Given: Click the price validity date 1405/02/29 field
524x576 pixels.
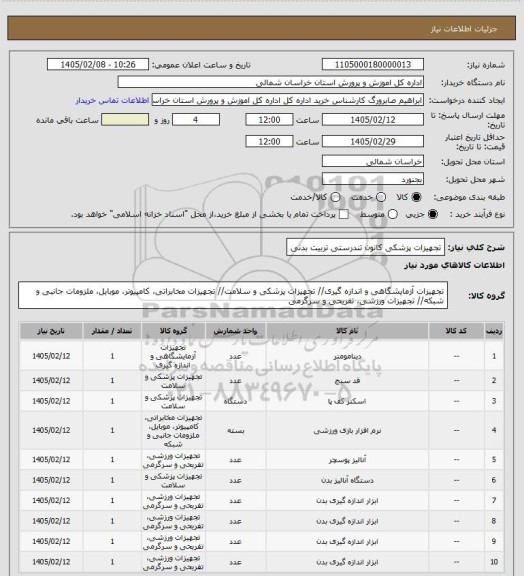Looking at the screenshot, I should 373,141.
